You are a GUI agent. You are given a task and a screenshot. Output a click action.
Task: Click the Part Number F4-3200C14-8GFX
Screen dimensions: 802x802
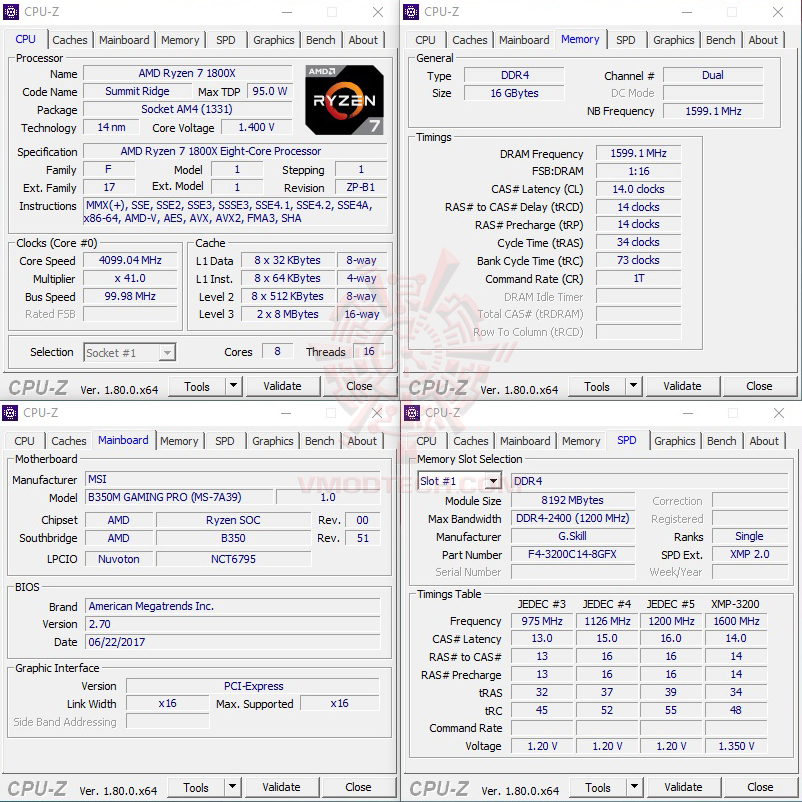pyautogui.click(x=572, y=554)
